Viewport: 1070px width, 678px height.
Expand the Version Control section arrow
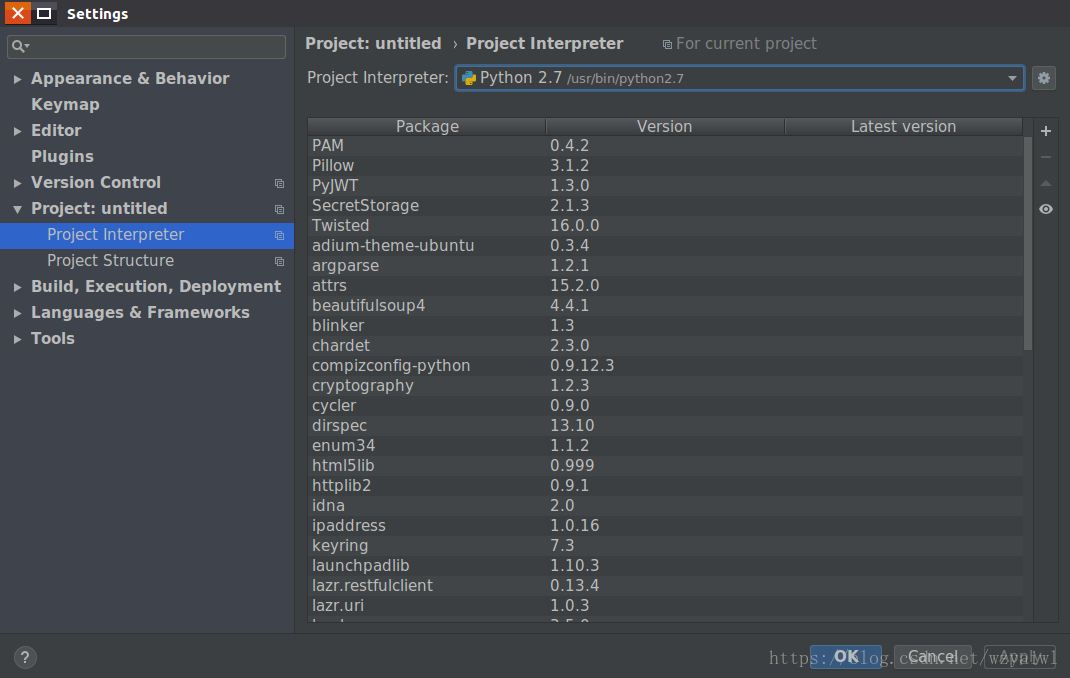point(17,183)
